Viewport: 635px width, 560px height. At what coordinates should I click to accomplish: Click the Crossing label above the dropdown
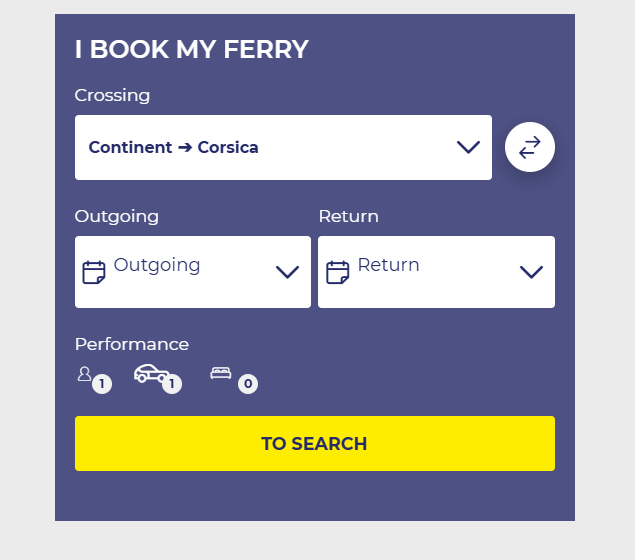112,95
